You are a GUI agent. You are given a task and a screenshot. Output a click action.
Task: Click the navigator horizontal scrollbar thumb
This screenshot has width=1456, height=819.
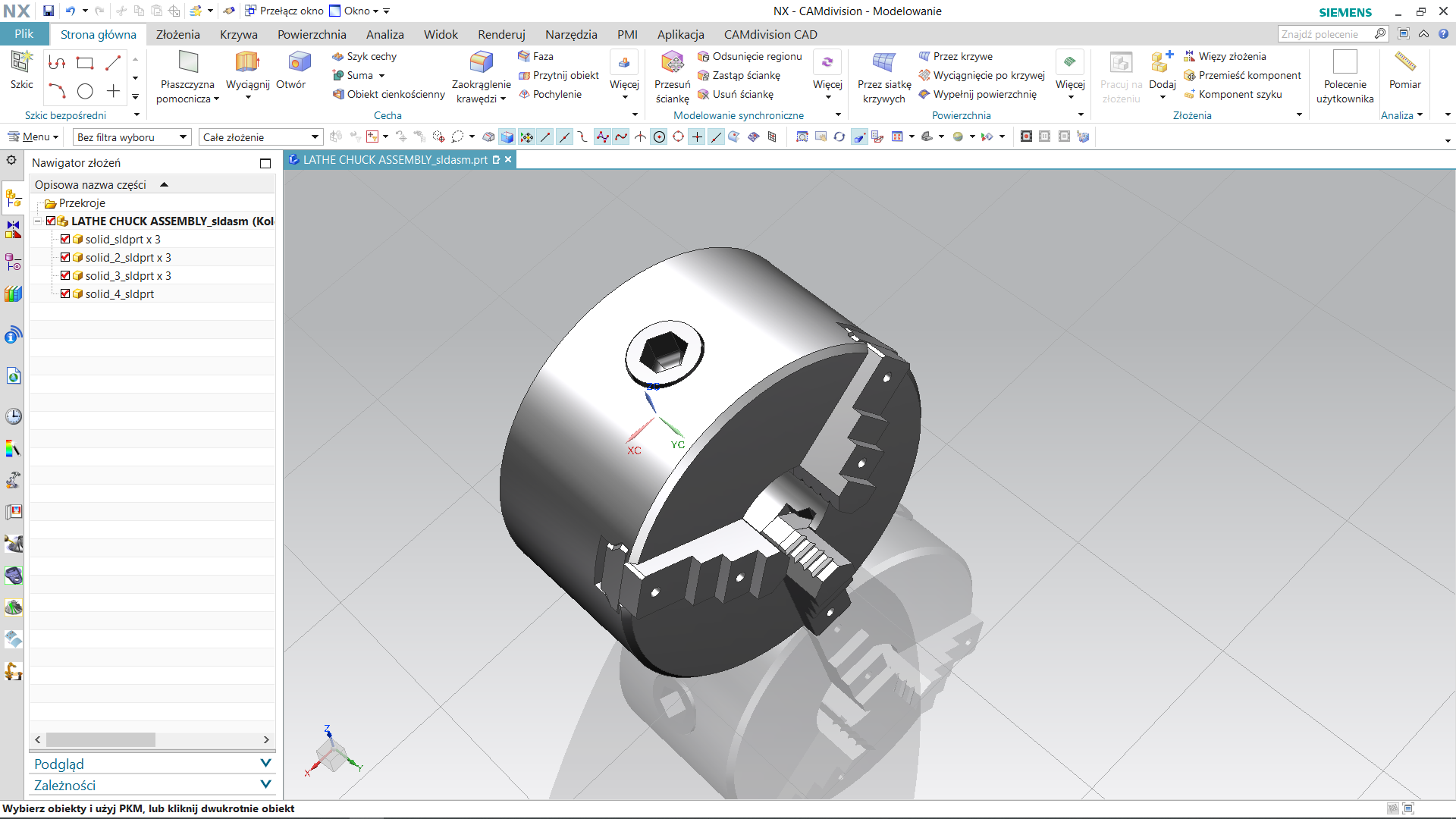coord(101,739)
